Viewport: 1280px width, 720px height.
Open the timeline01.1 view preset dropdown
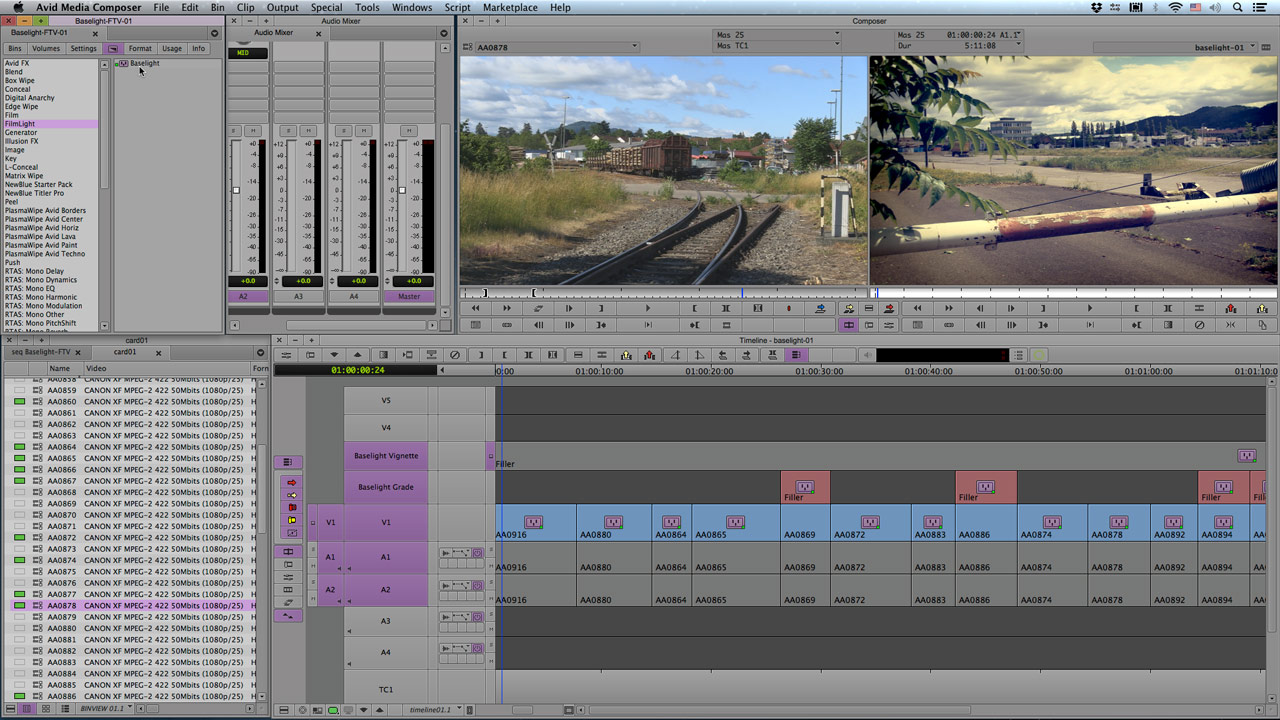point(435,710)
